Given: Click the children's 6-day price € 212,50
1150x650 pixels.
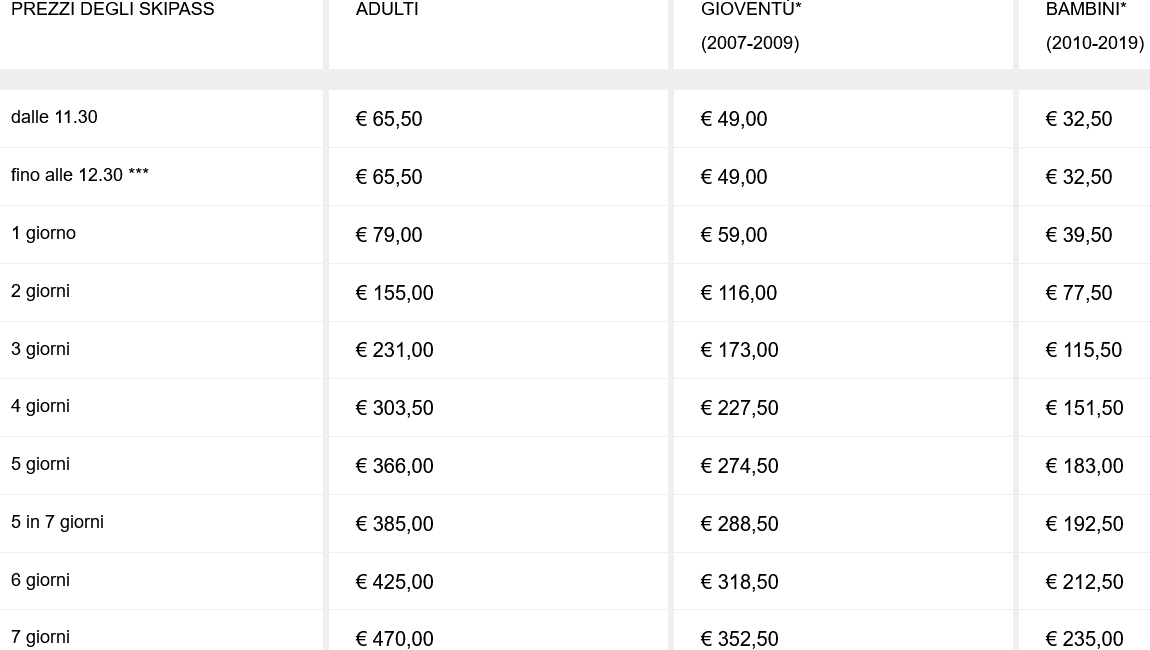Looking at the screenshot, I should pyautogui.click(x=1084, y=582).
